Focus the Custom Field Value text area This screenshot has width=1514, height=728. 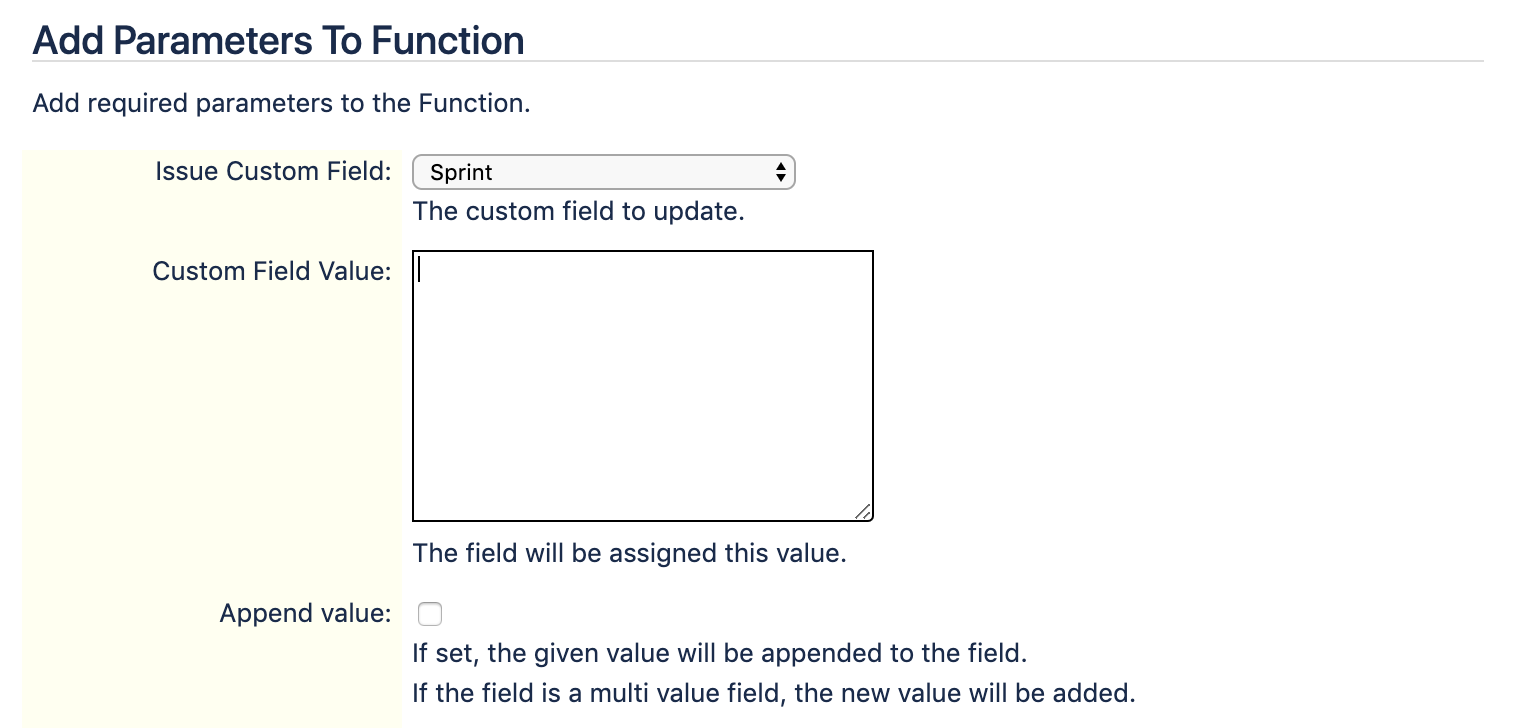[x=642, y=386]
